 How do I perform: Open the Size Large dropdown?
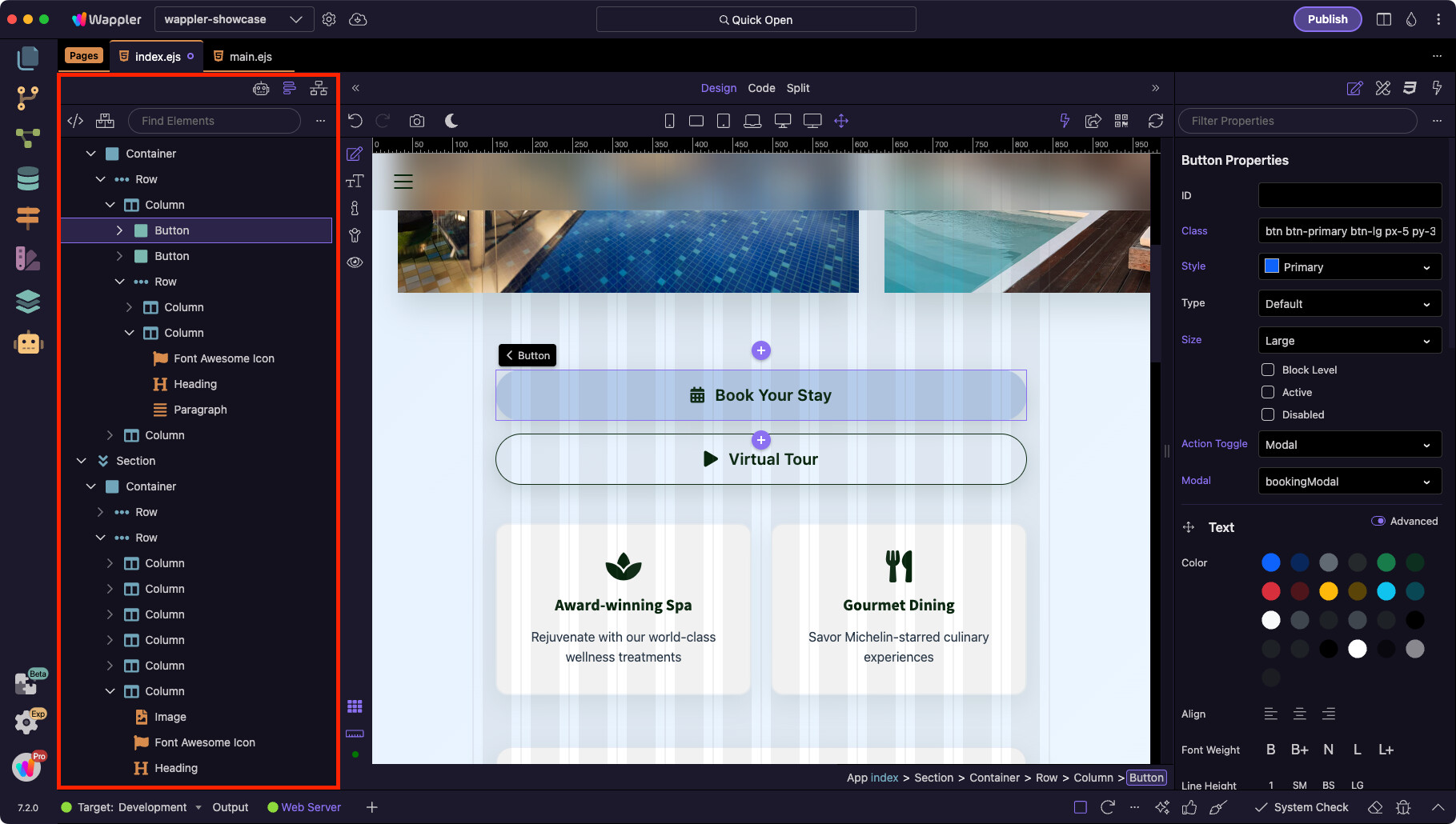click(1350, 341)
